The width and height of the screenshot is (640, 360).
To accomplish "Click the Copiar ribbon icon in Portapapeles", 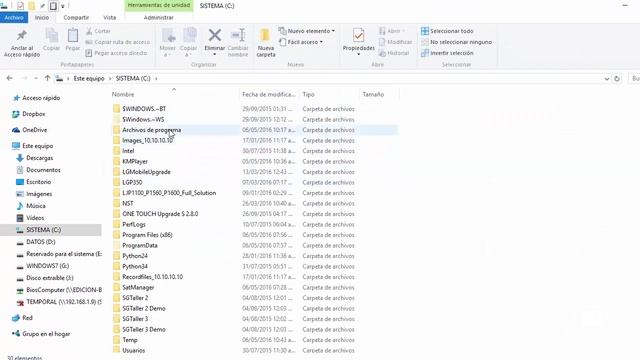I will [51, 36].
